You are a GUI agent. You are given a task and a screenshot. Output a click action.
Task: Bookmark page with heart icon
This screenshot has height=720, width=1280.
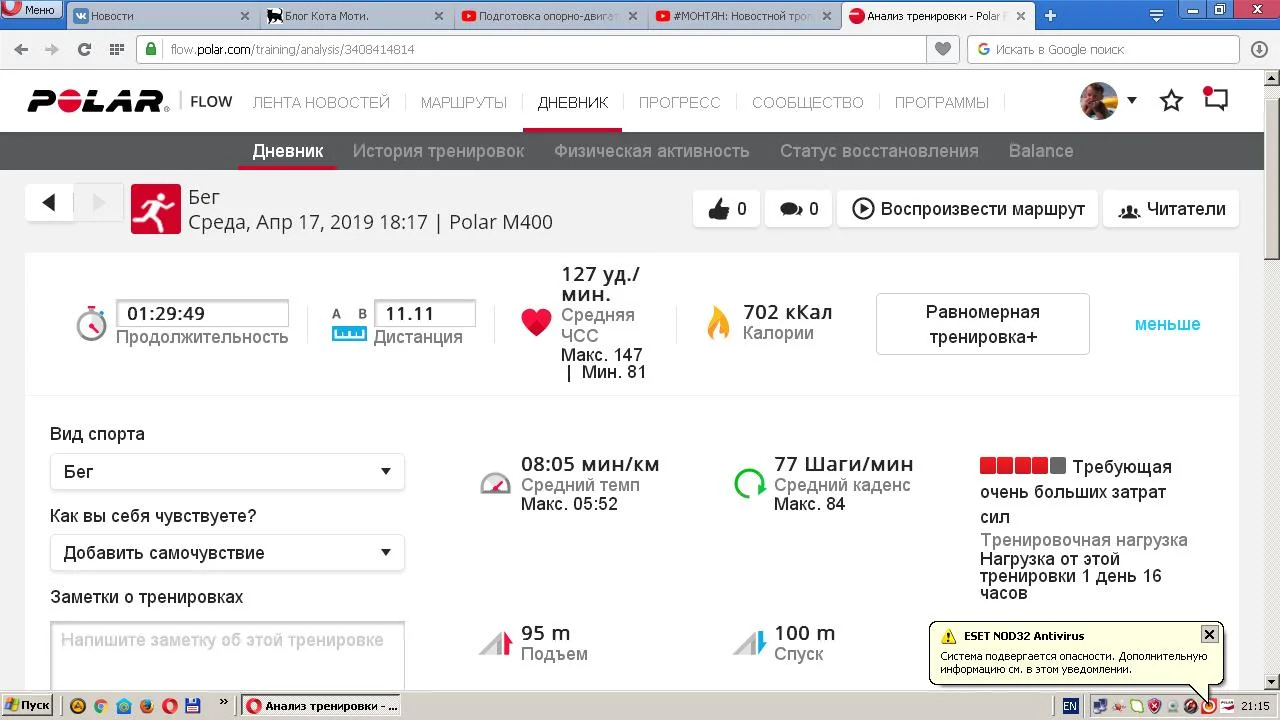942,49
